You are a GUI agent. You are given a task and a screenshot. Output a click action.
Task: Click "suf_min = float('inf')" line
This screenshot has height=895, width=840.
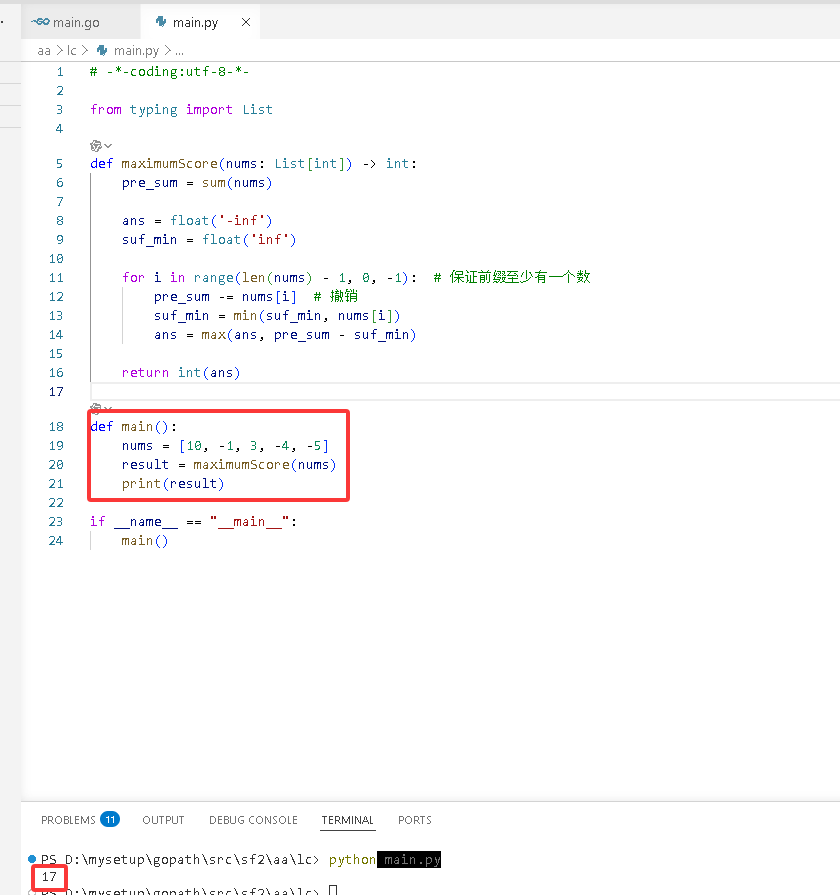(x=209, y=240)
